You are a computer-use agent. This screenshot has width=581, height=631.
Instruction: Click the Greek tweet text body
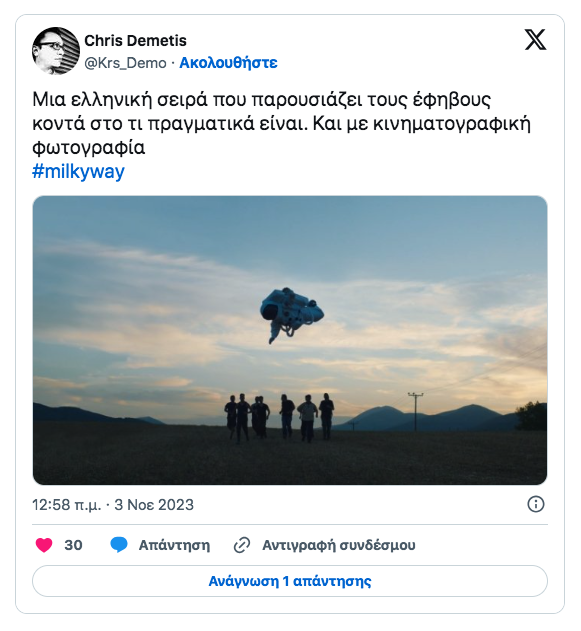tap(282, 123)
